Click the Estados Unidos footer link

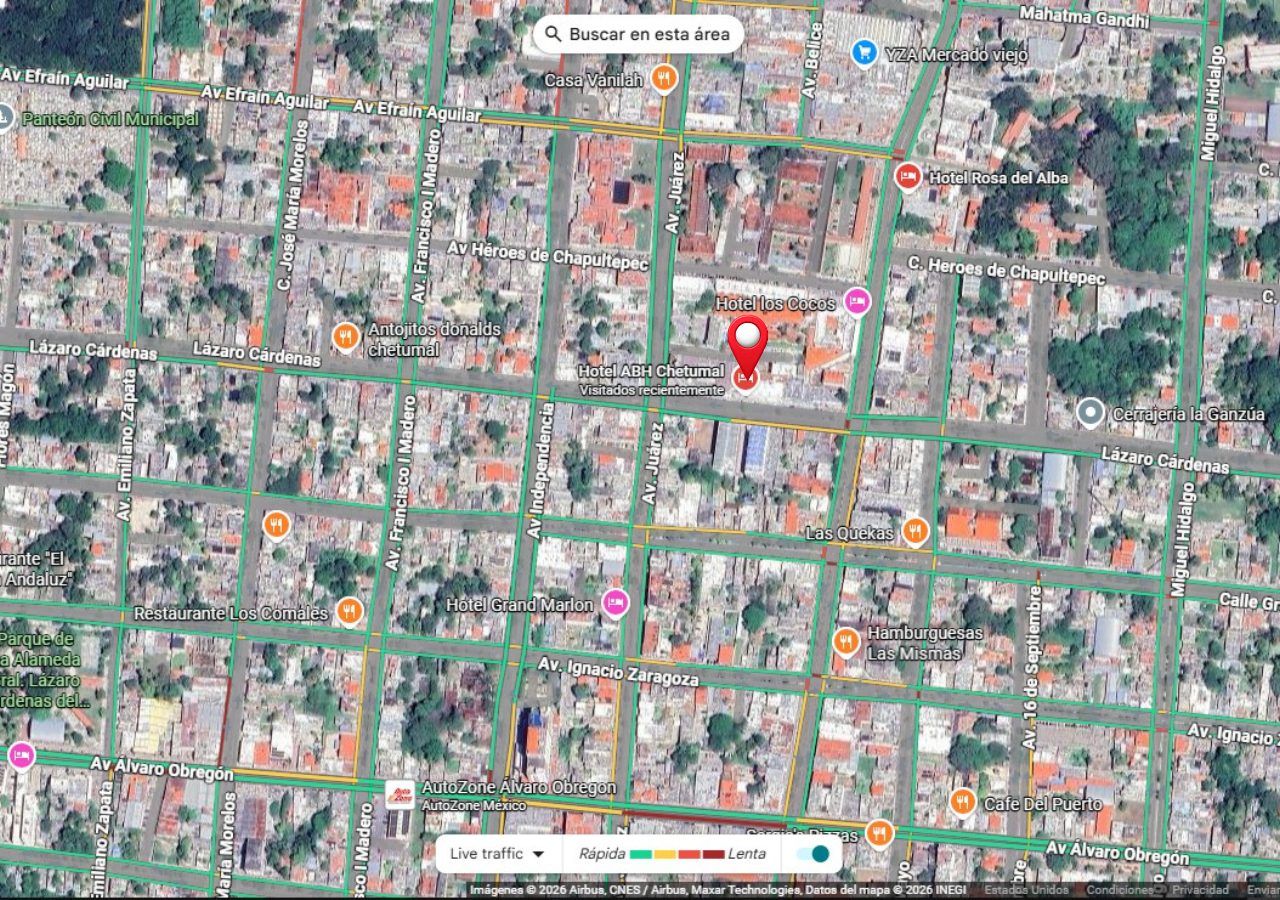coord(1026,890)
